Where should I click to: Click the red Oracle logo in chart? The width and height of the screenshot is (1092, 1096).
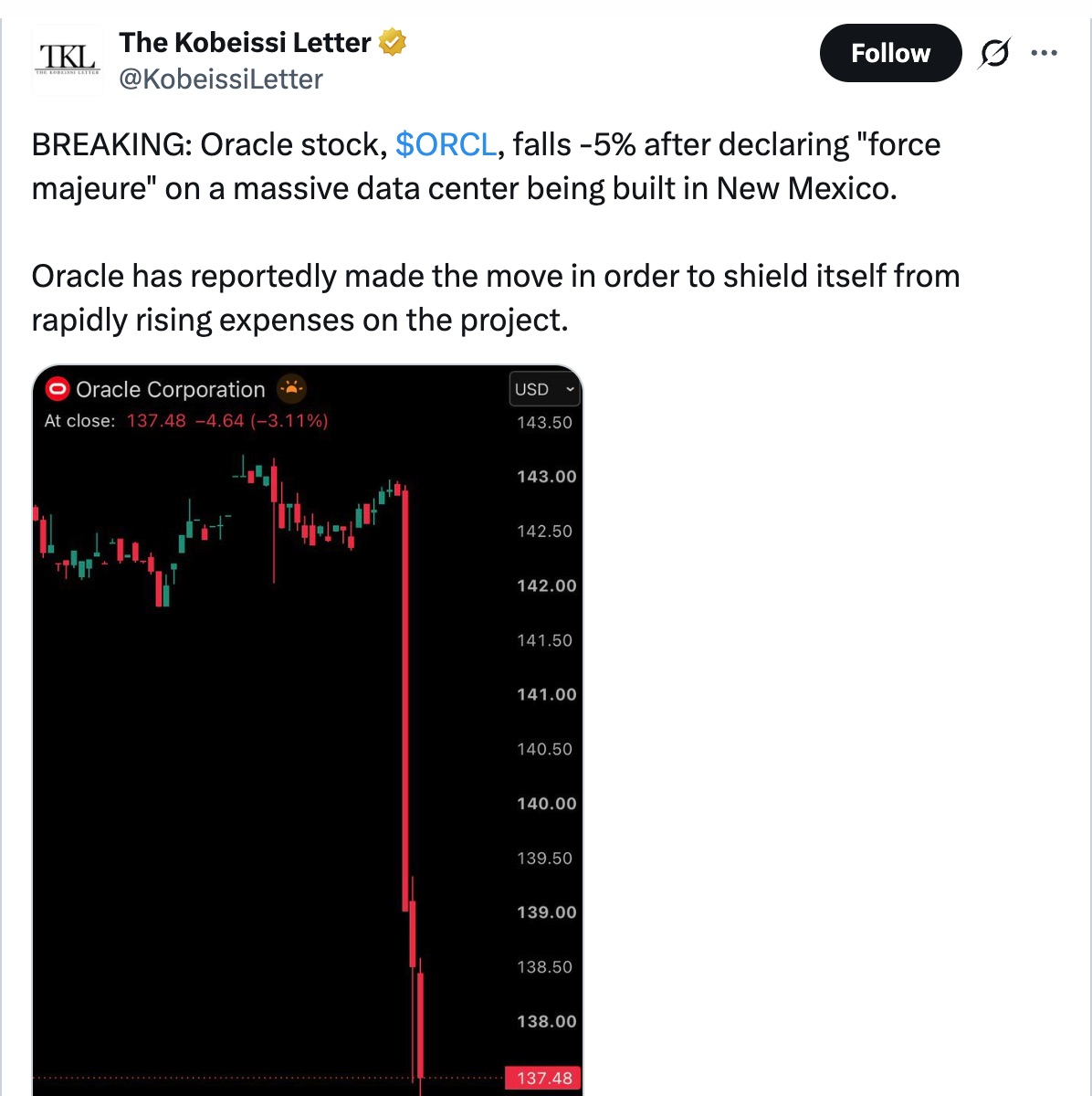(58, 390)
